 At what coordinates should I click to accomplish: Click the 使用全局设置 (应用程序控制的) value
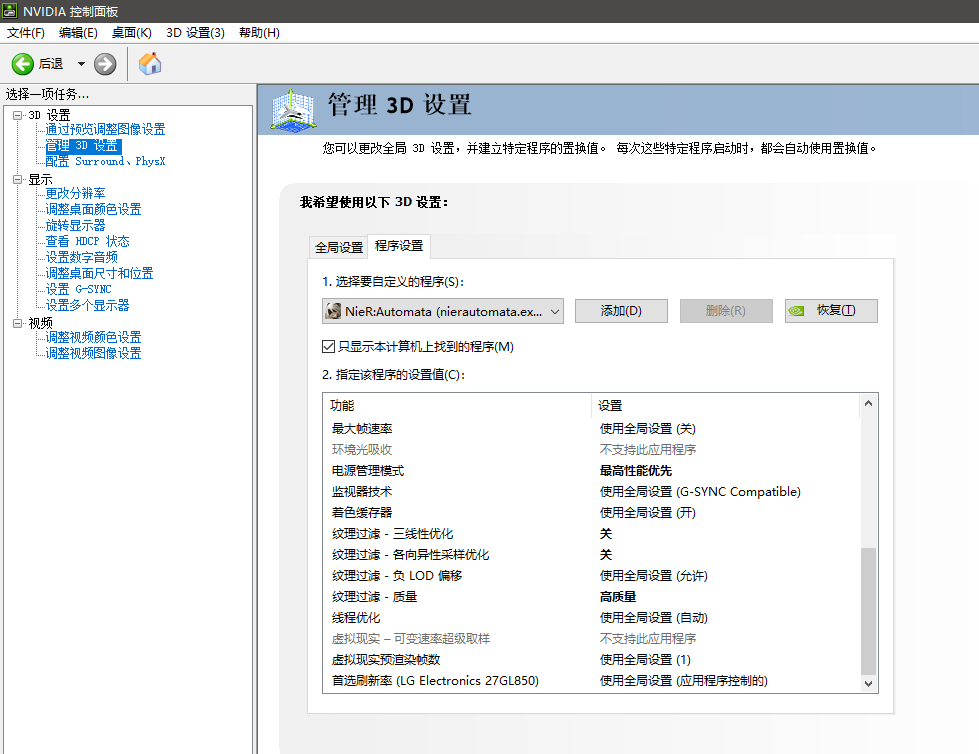point(684,680)
